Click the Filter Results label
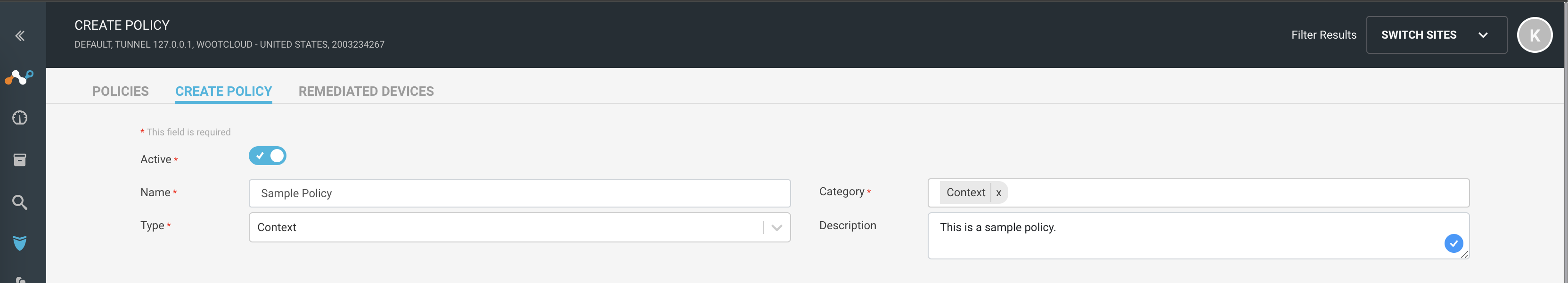The height and width of the screenshot is (283, 1568). pos(1324,35)
